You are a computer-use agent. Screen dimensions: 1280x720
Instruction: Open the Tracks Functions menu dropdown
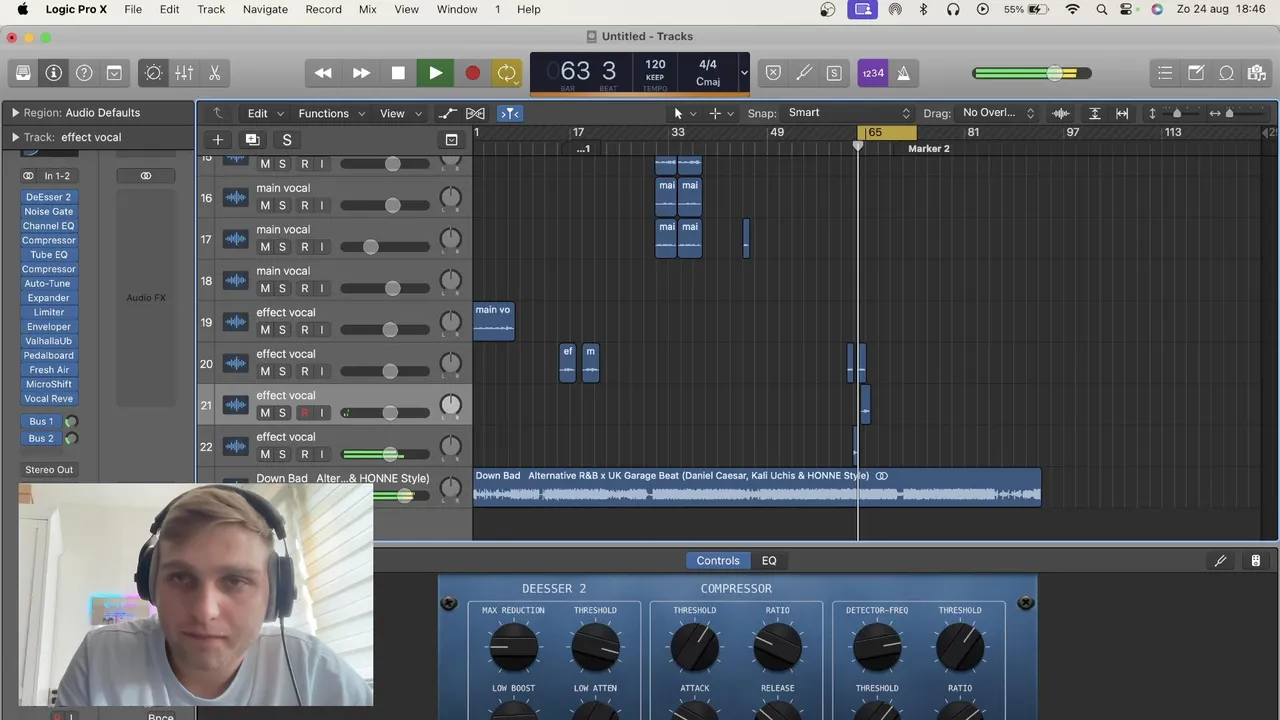[332, 113]
